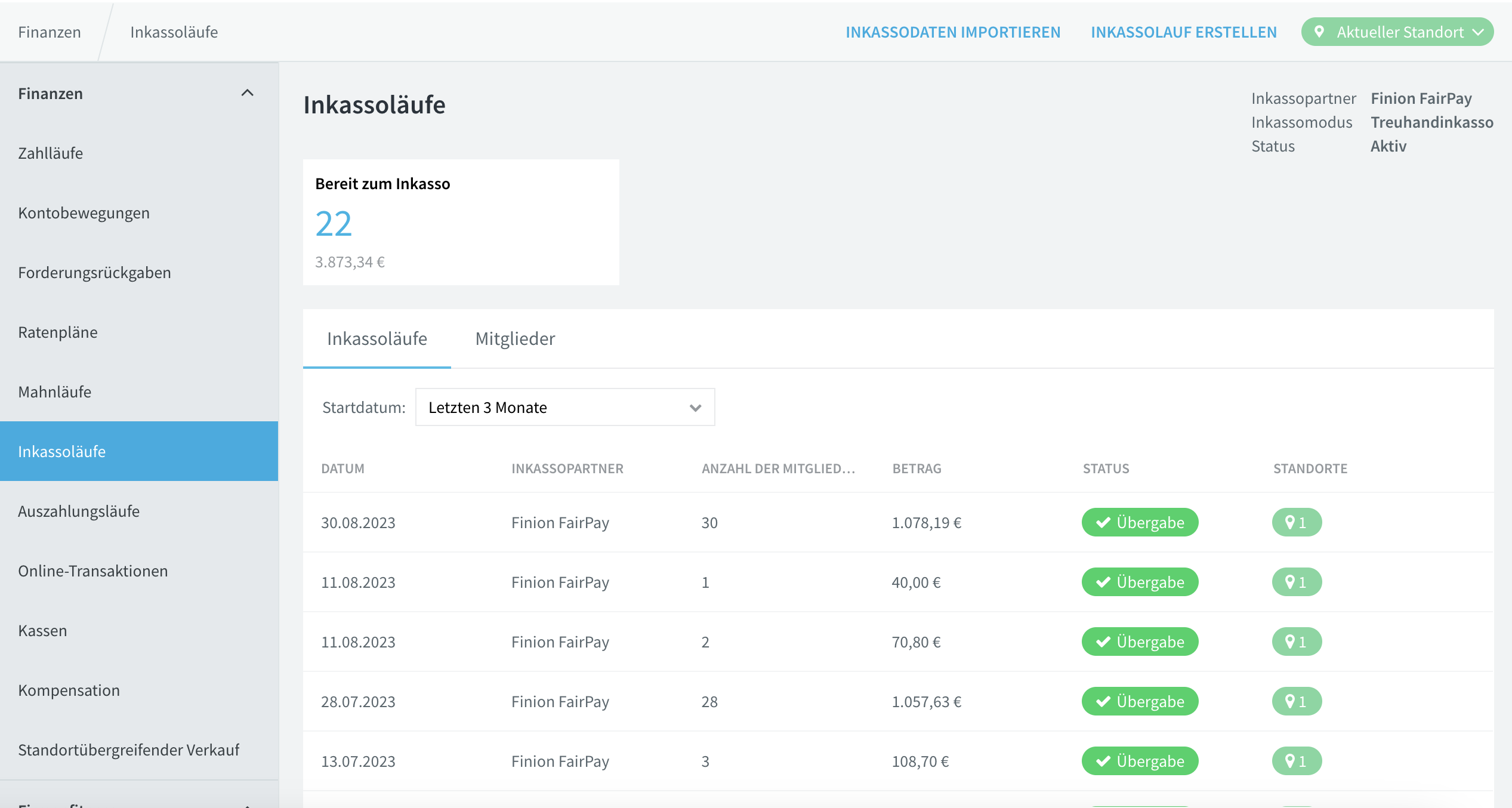This screenshot has height=808, width=1512.
Task: Select the Inkassoläufe tab
Action: [377, 338]
